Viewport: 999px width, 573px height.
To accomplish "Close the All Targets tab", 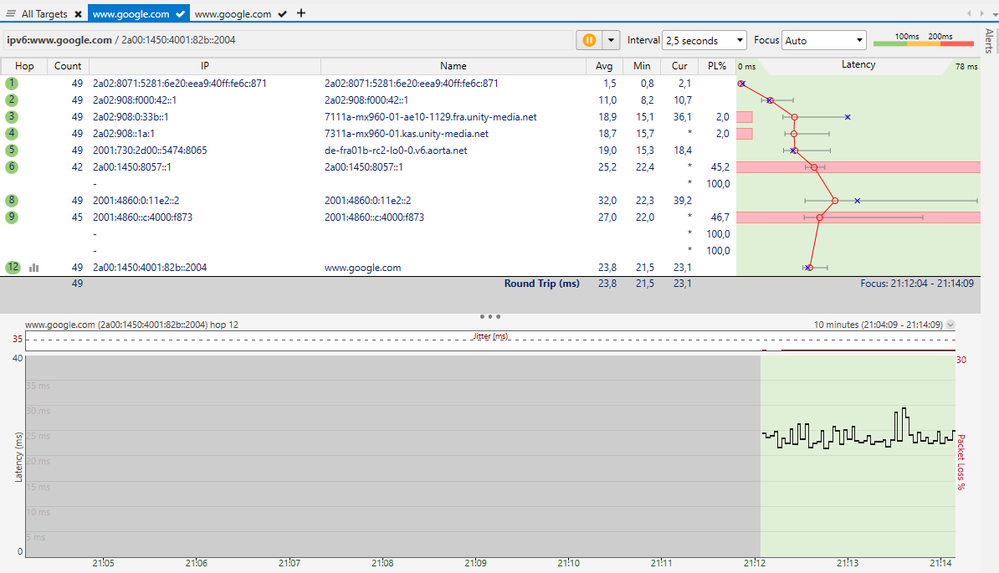I will click(x=78, y=14).
